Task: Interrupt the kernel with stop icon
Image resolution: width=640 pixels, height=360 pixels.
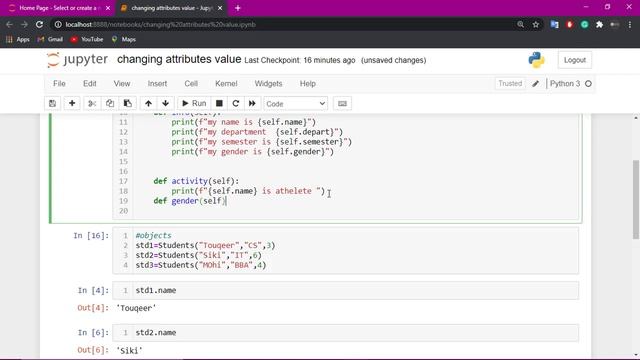Action: tap(219, 104)
